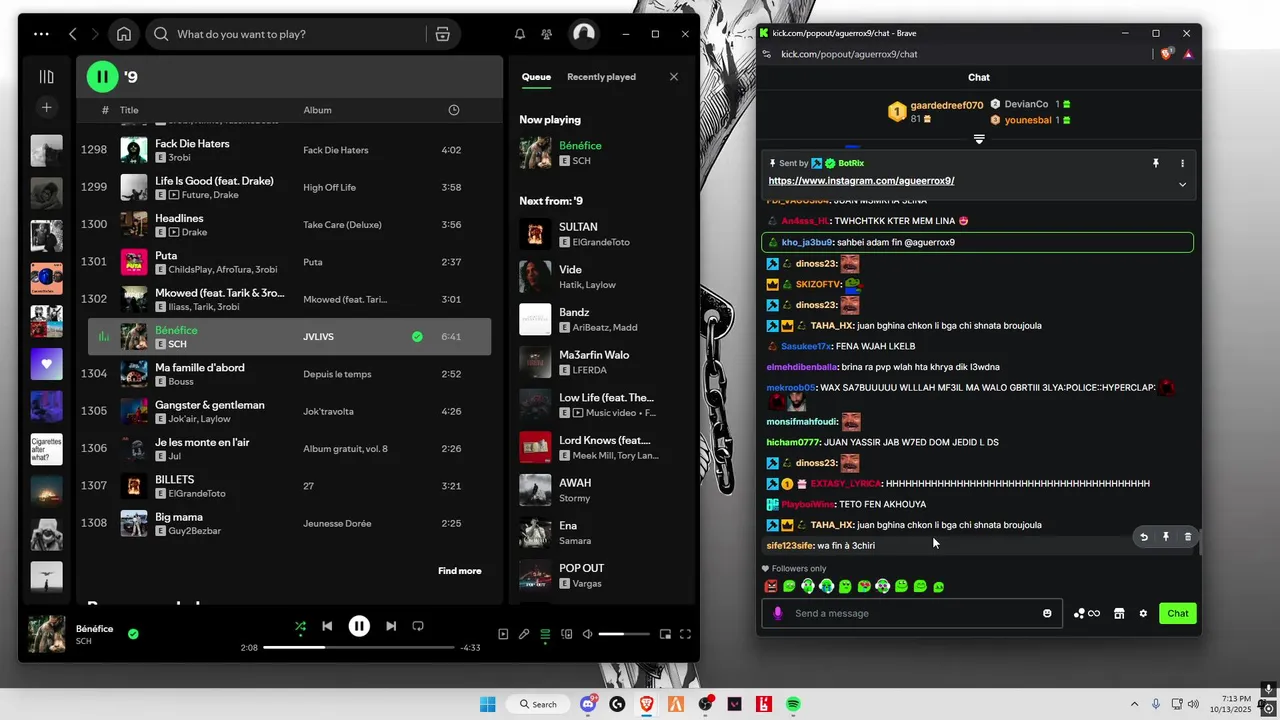Focus Spotify search field
The width and height of the screenshot is (1280, 720).
pyautogui.click(x=297, y=34)
